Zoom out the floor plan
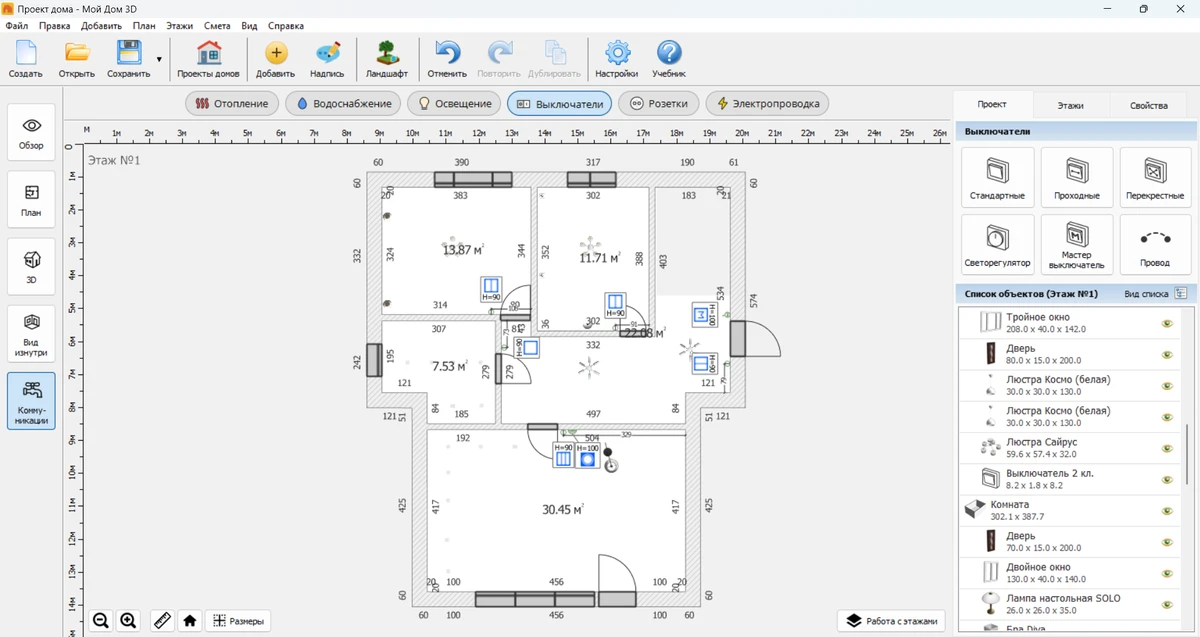This screenshot has width=1200, height=637. pyautogui.click(x=101, y=621)
